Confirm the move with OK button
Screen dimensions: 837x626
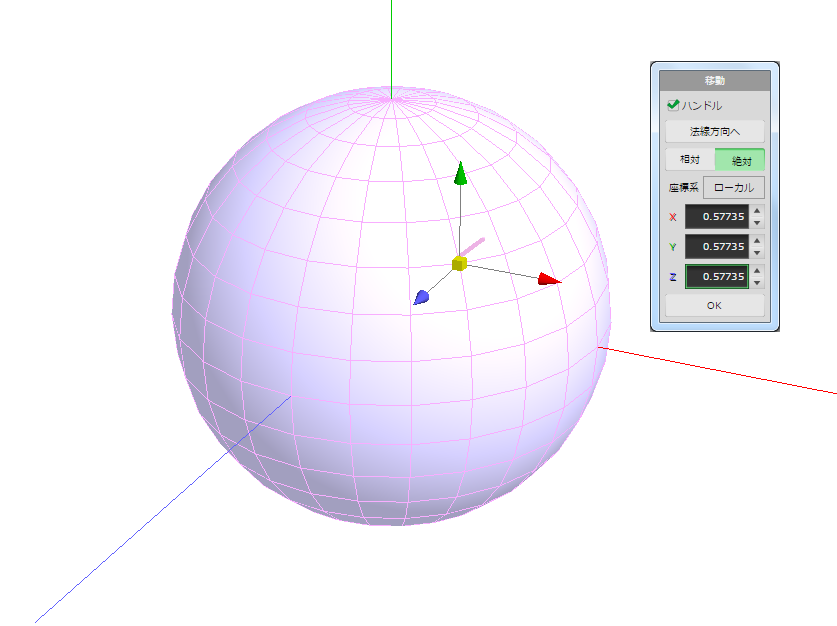714,306
